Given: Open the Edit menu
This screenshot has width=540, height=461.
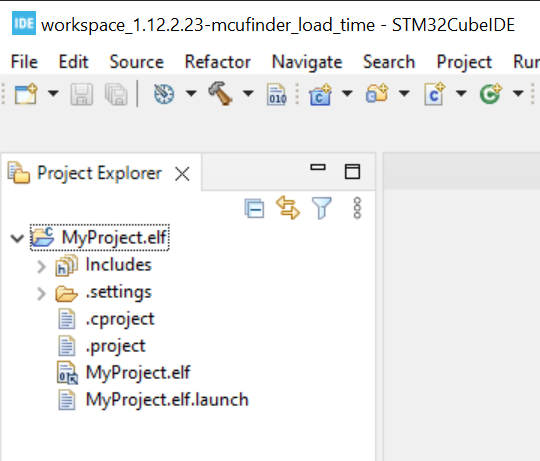Looking at the screenshot, I should coord(73,62).
